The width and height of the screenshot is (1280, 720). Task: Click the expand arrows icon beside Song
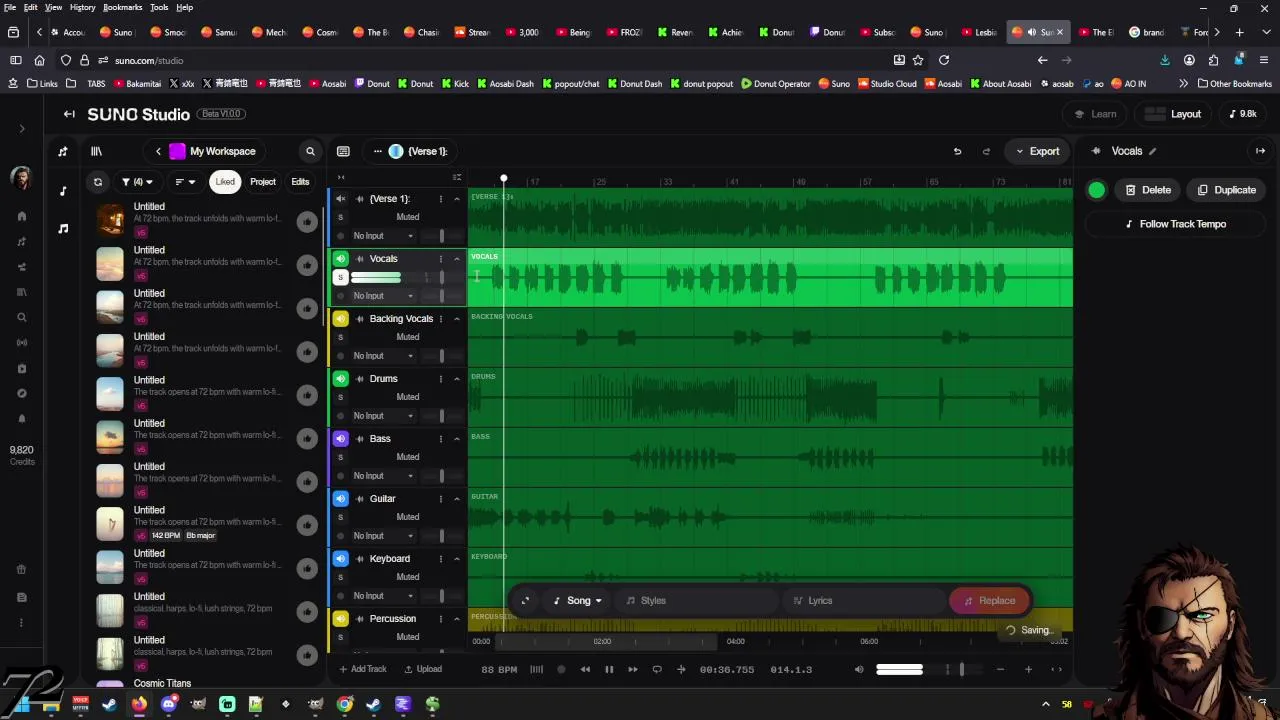coord(525,601)
